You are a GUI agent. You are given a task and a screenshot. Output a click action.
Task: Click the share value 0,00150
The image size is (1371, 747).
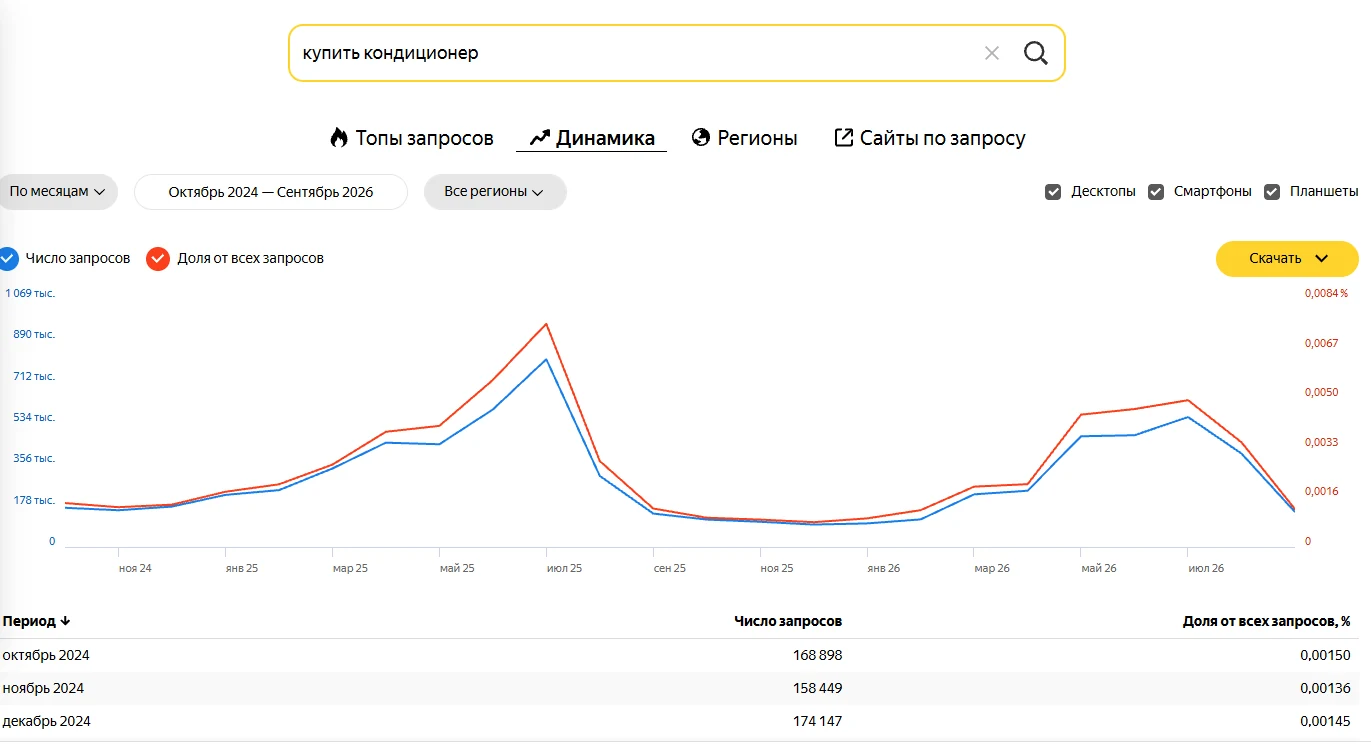1325,655
